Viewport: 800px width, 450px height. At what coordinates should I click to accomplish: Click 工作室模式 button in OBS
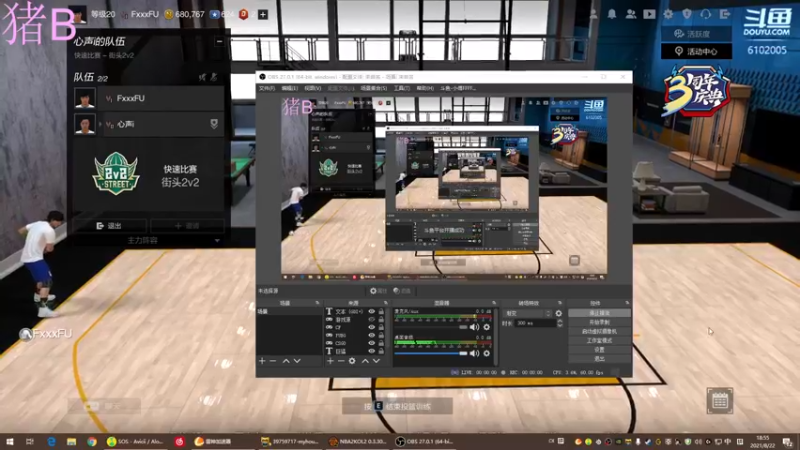tap(599, 341)
